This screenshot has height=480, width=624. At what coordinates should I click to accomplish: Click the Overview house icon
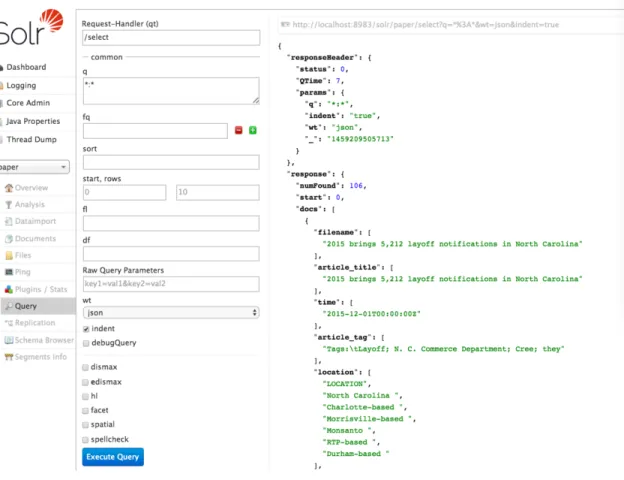(x=9, y=188)
